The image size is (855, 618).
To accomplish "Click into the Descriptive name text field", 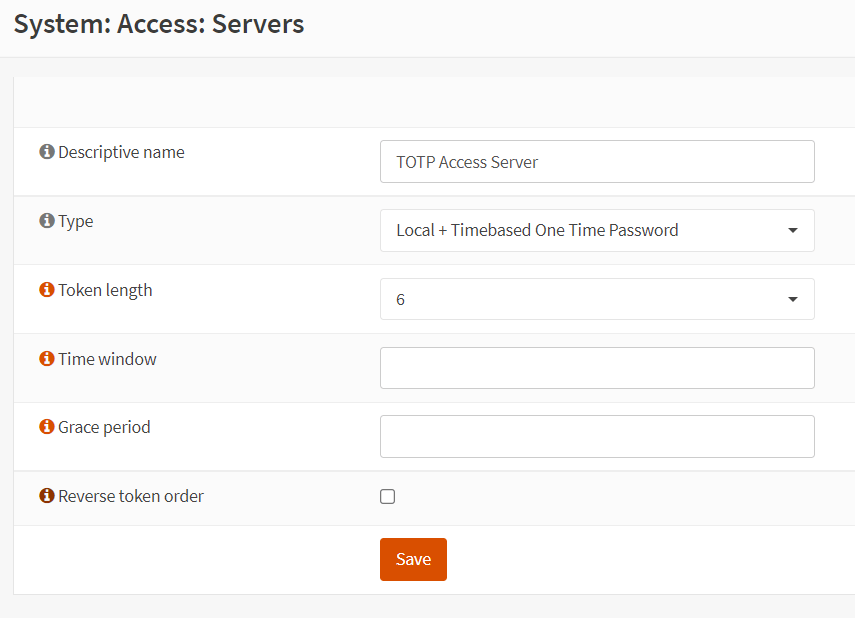I will tap(597, 161).
